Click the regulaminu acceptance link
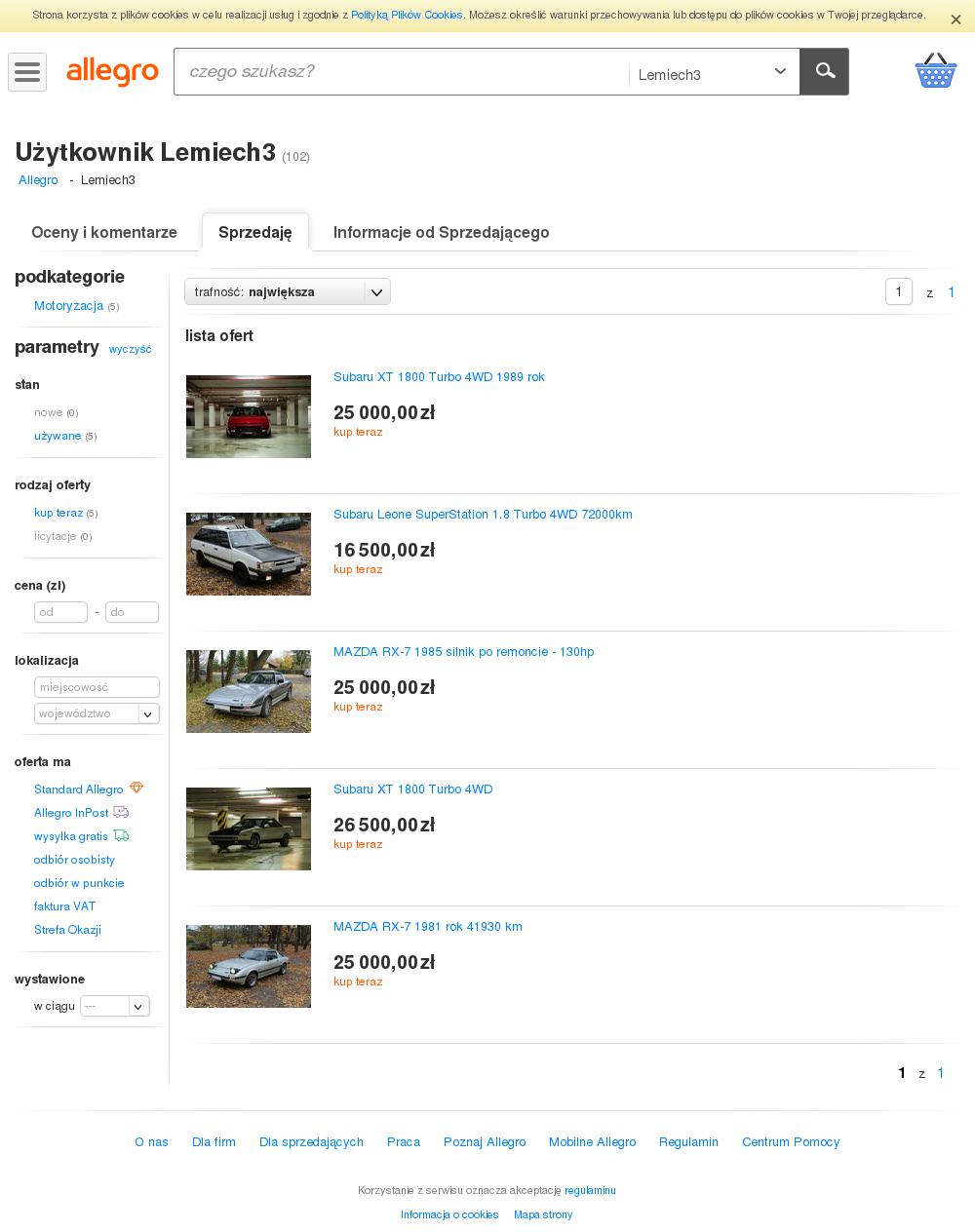Screen dimensions: 975x1232 click(590, 1191)
